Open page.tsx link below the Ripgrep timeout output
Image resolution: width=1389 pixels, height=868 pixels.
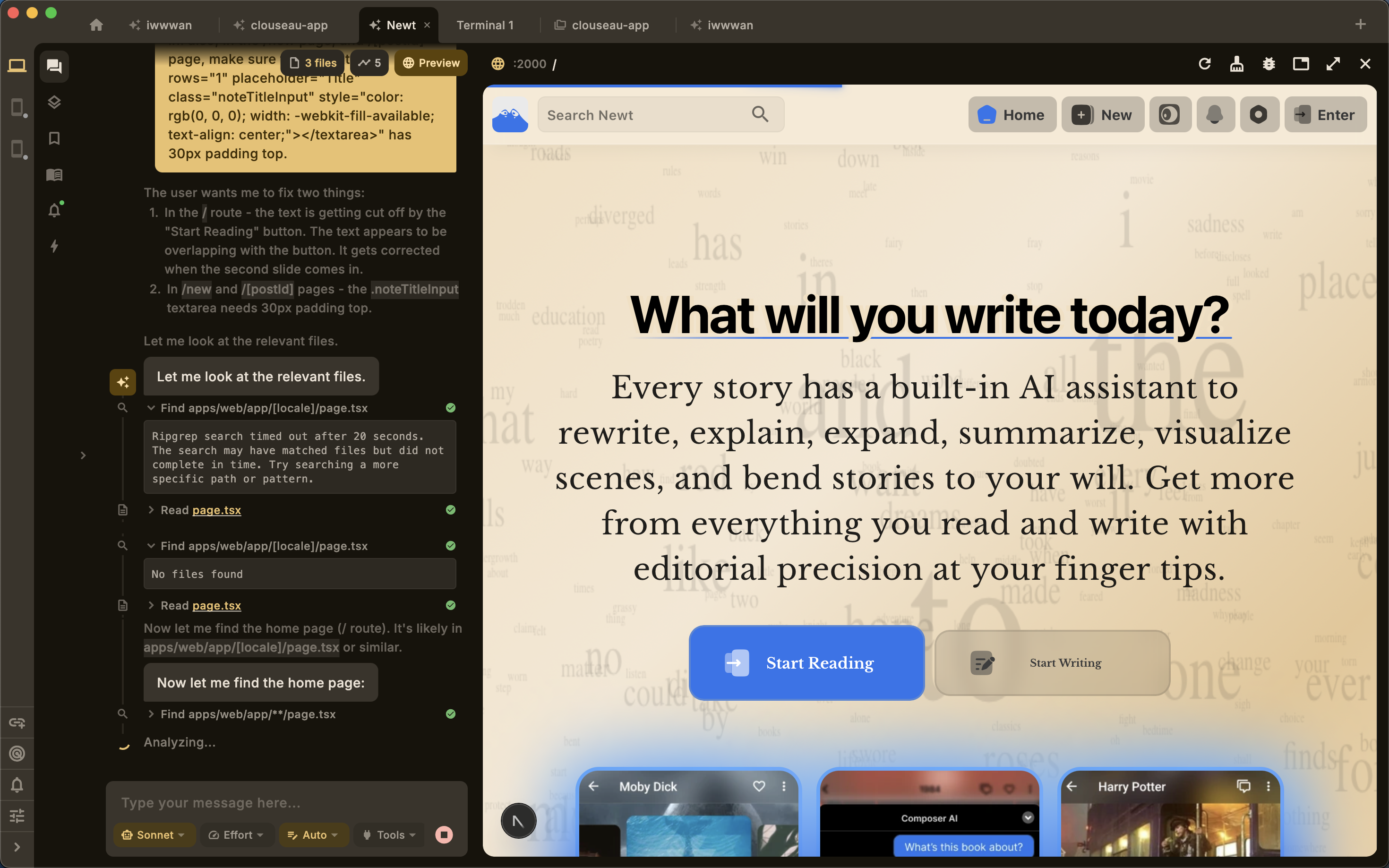coord(216,510)
